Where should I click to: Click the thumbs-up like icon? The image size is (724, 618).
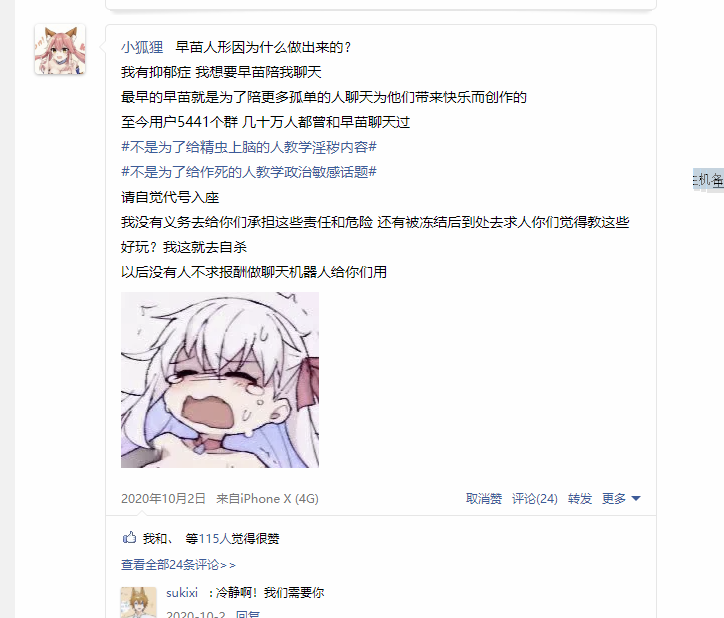coord(129,538)
